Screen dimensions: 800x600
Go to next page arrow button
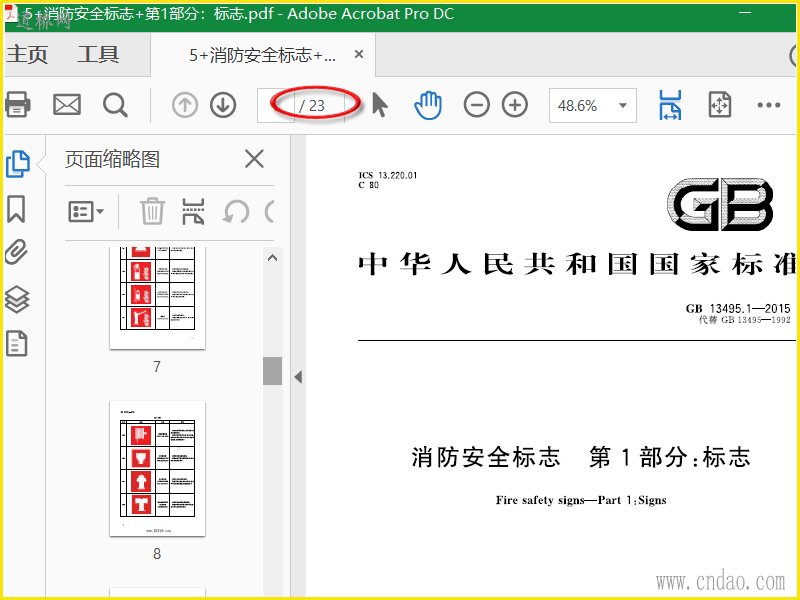[223, 105]
